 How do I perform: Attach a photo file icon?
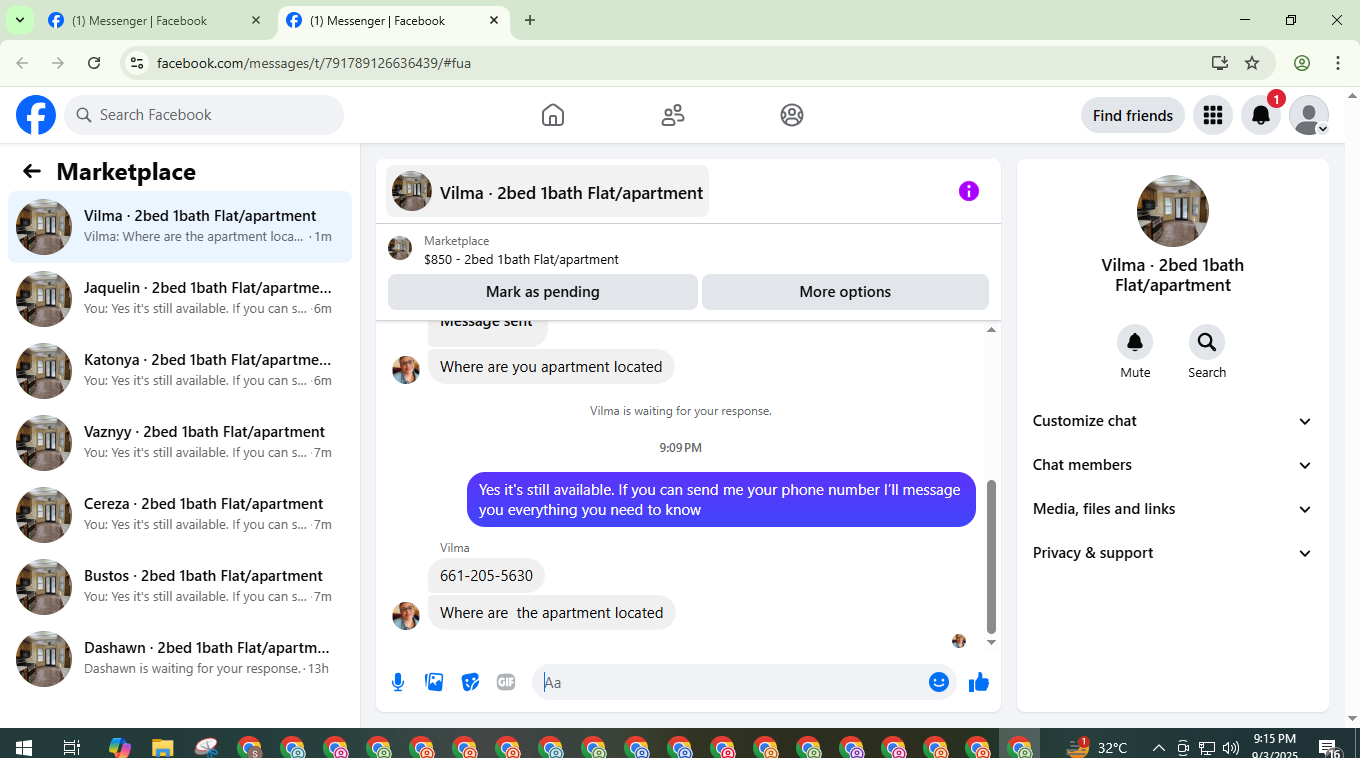click(x=434, y=682)
